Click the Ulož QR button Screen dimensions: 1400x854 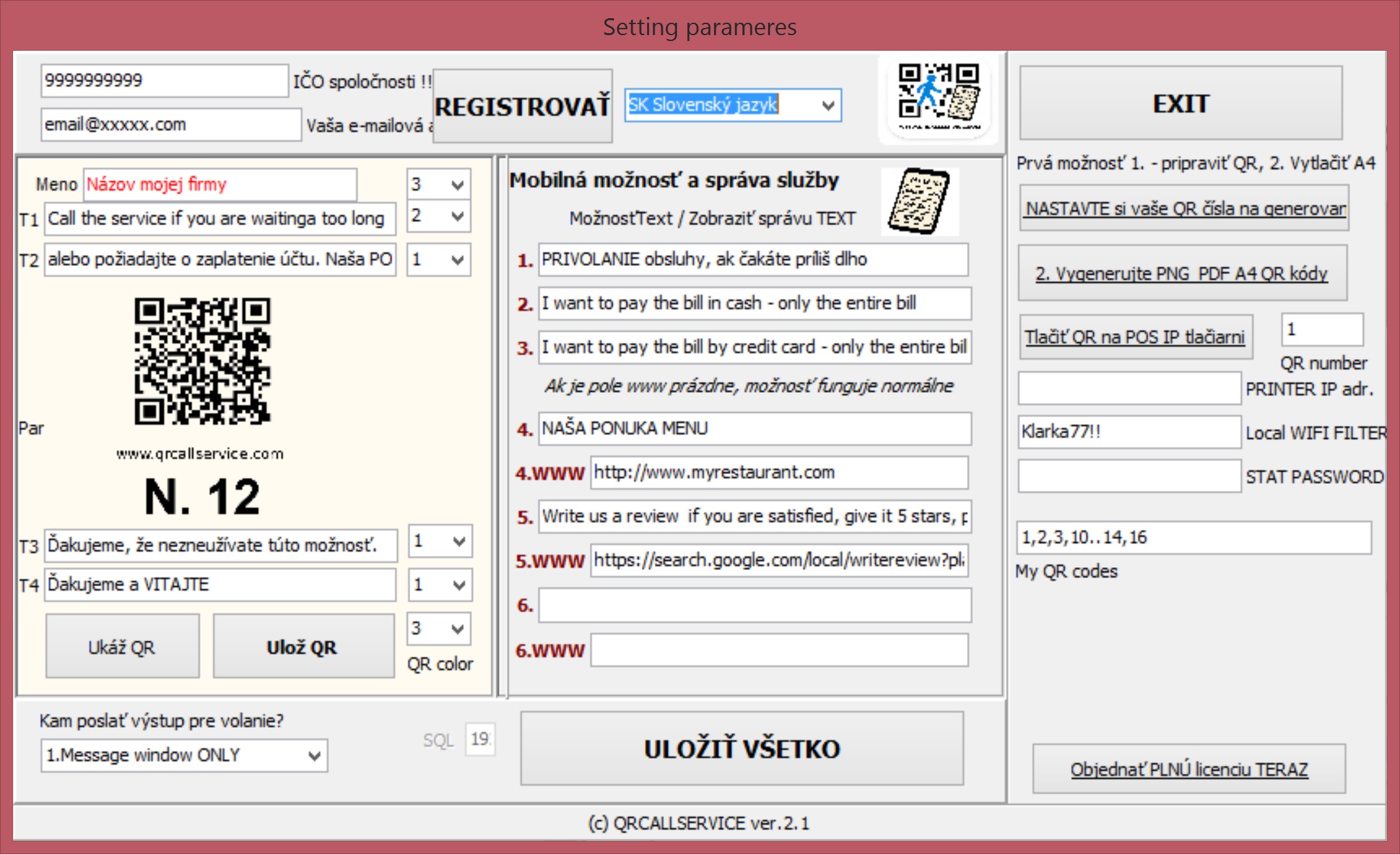[x=303, y=647]
